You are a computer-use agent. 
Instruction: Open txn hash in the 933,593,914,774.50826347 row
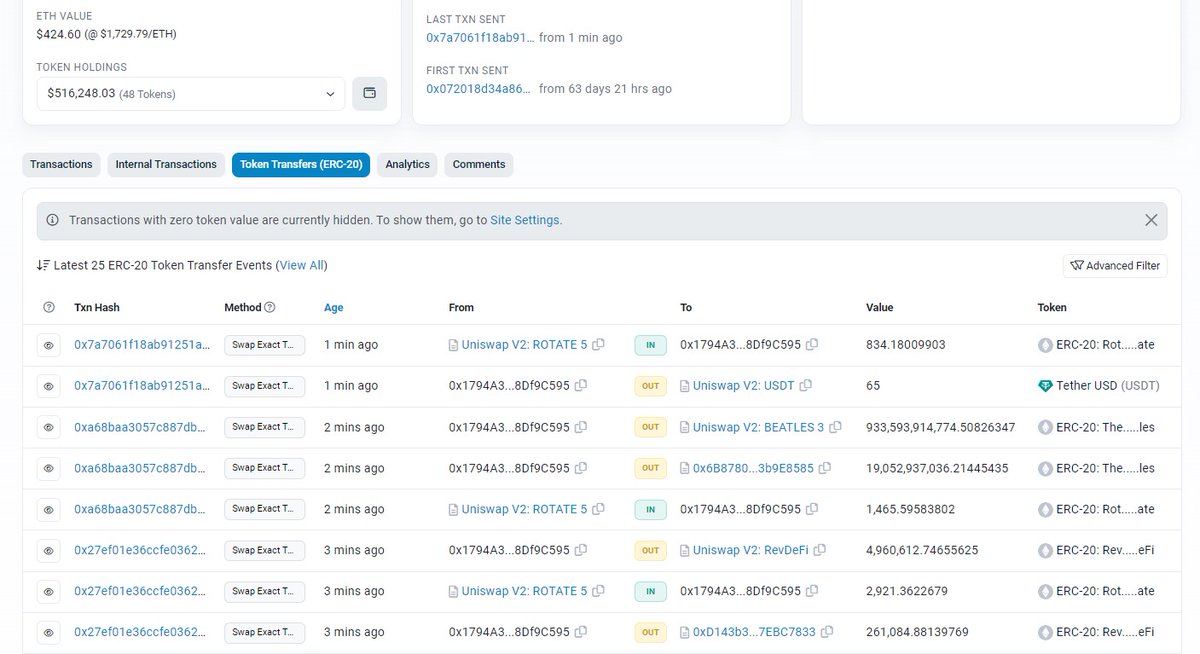(142, 427)
